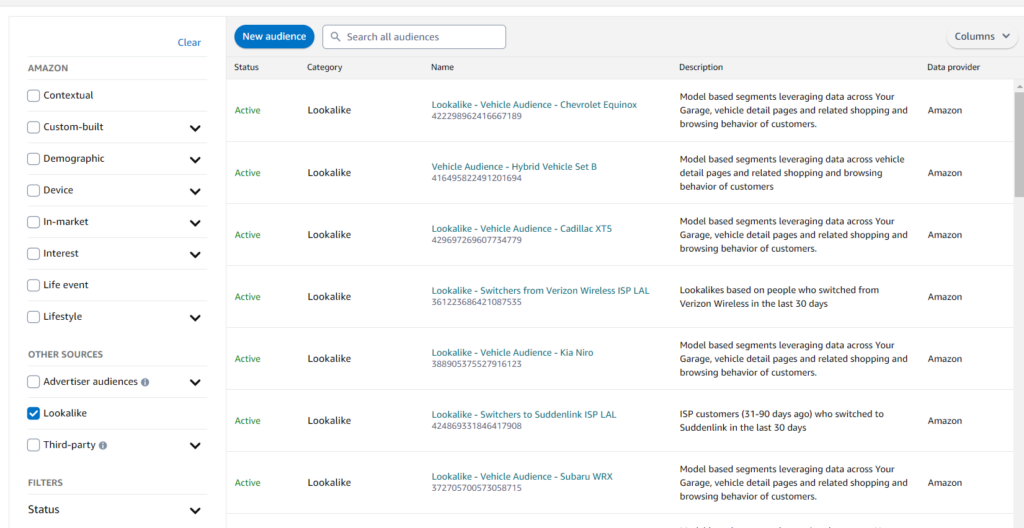Click the Status column header
This screenshot has height=528, width=1024.
point(247,67)
